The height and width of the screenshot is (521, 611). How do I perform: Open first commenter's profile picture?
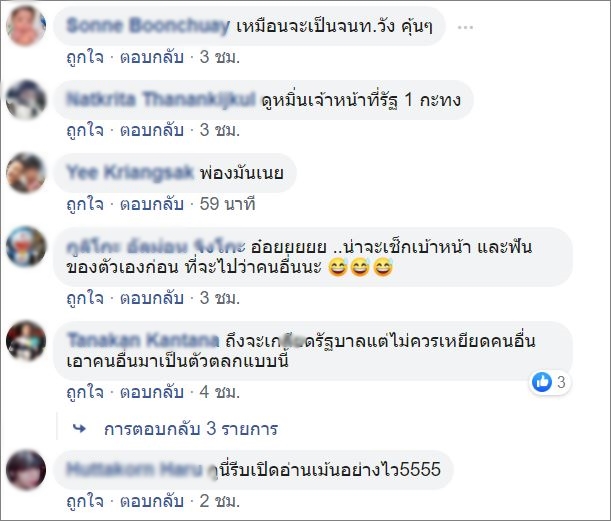(x=26, y=26)
